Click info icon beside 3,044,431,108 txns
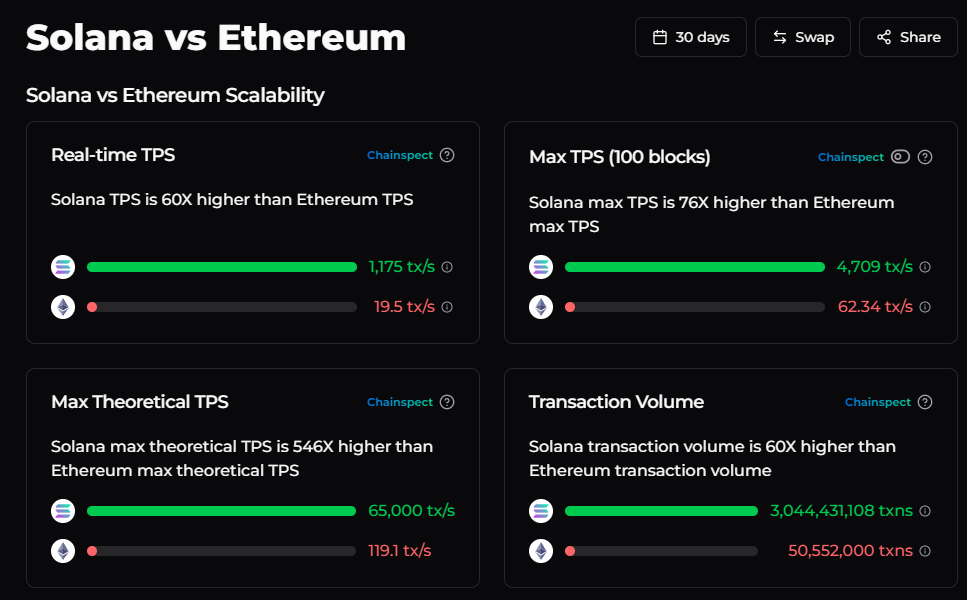 (925, 511)
